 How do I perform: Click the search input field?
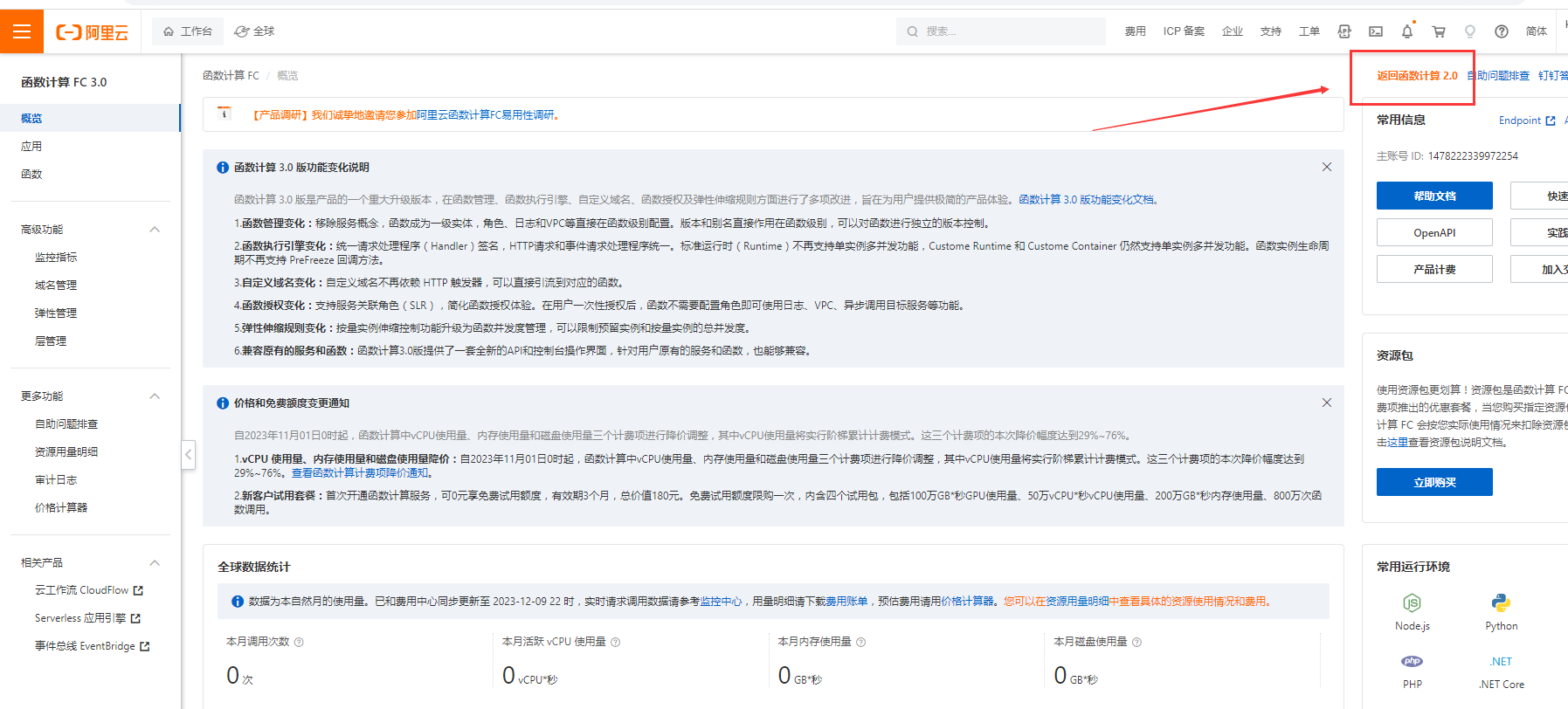pos(1001,31)
